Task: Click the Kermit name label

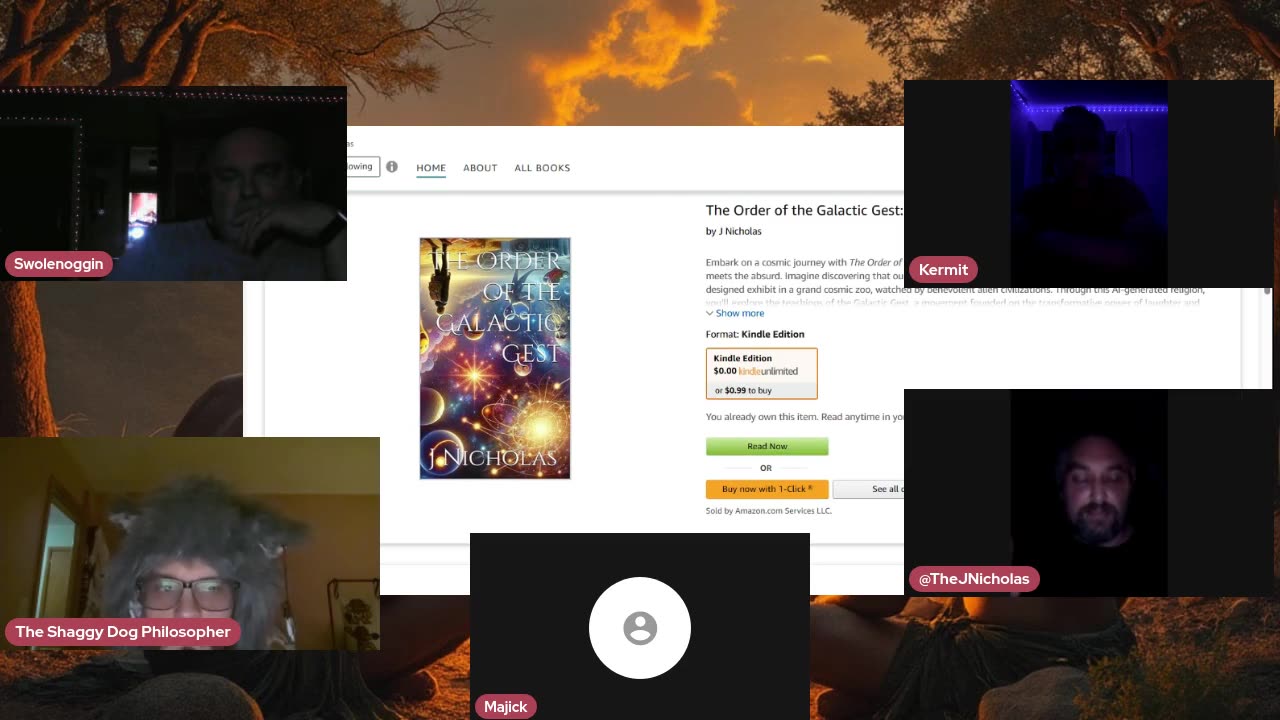Action: (x=943, y=270)
